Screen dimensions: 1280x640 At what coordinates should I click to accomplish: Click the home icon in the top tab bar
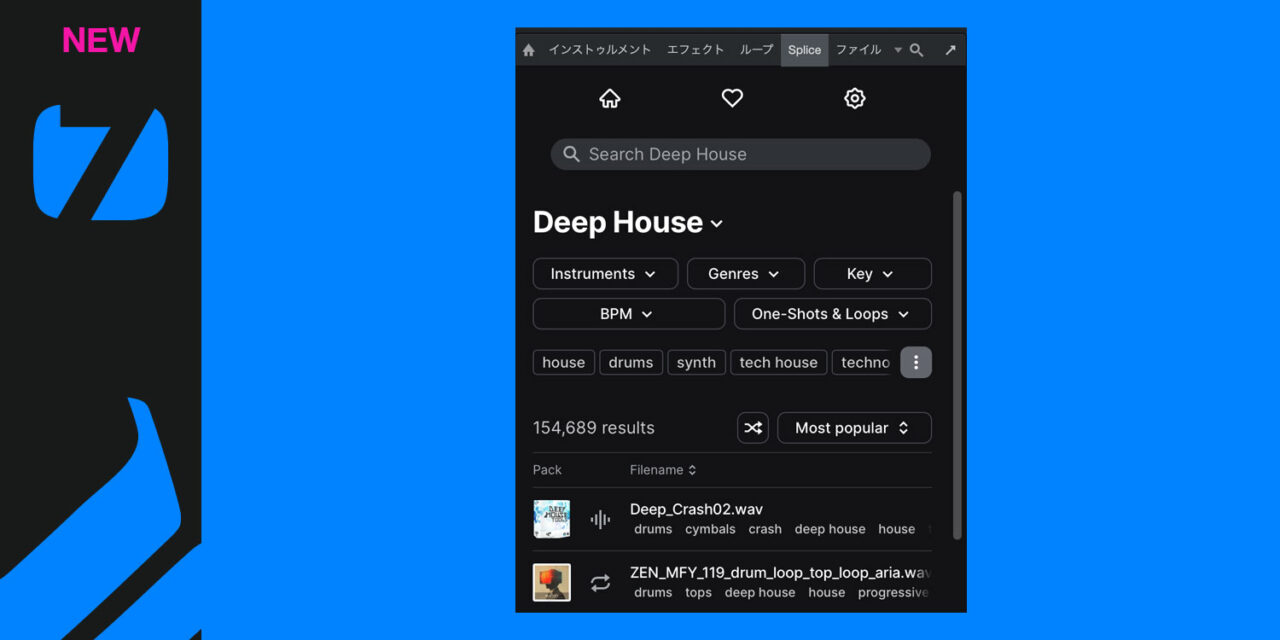tap(529, 50)
